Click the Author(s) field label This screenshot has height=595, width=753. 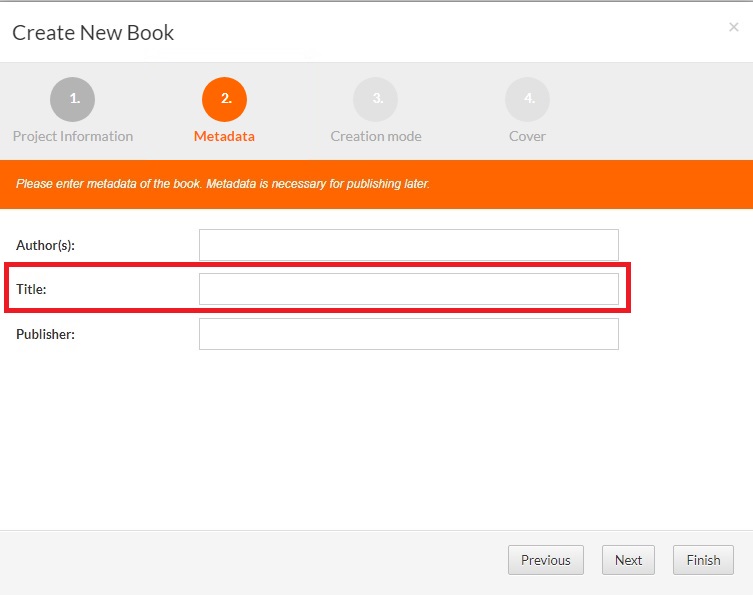tap(46, 245)
